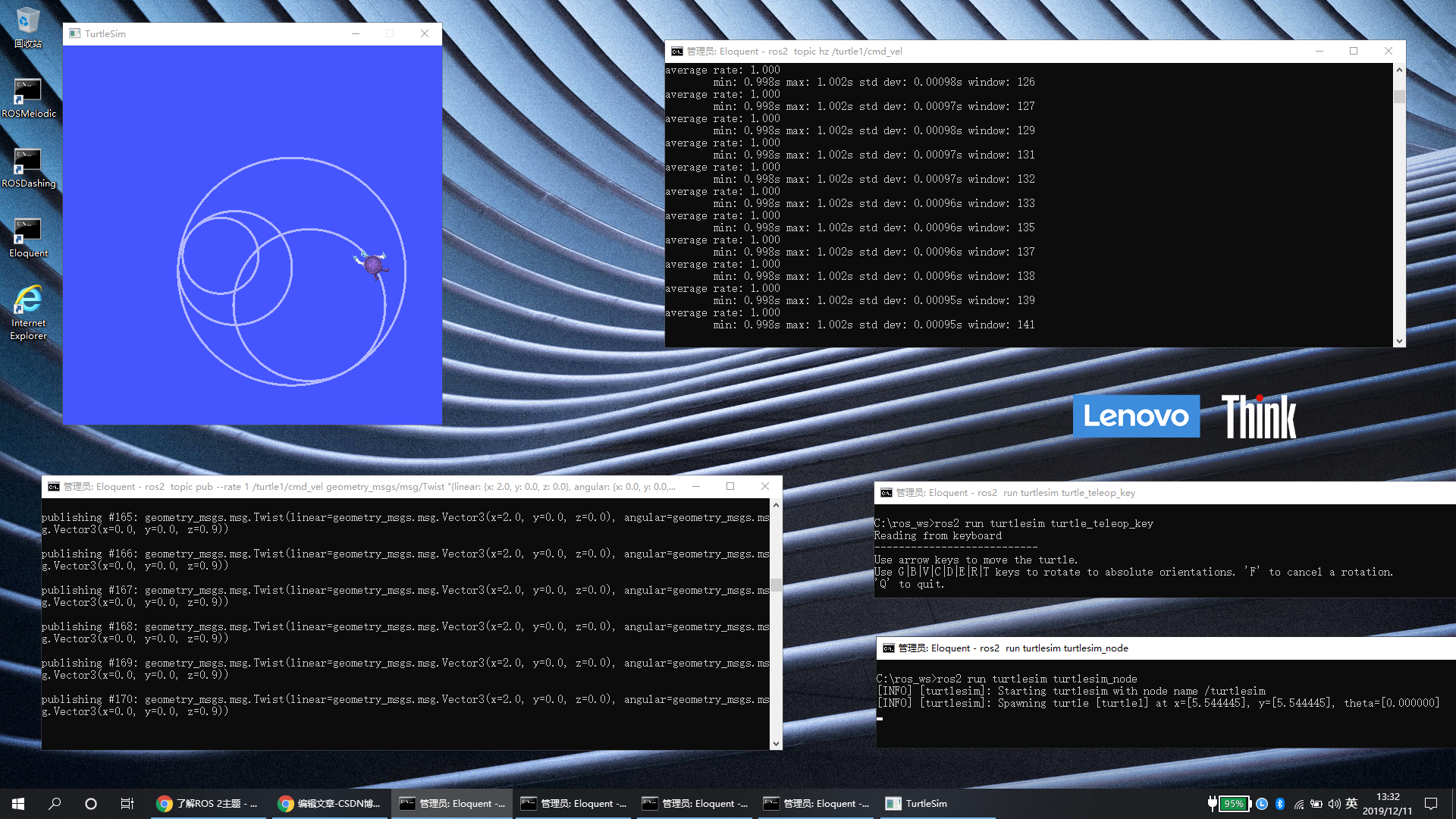Click the clock showing 13:32

[x=1387, y=803]
